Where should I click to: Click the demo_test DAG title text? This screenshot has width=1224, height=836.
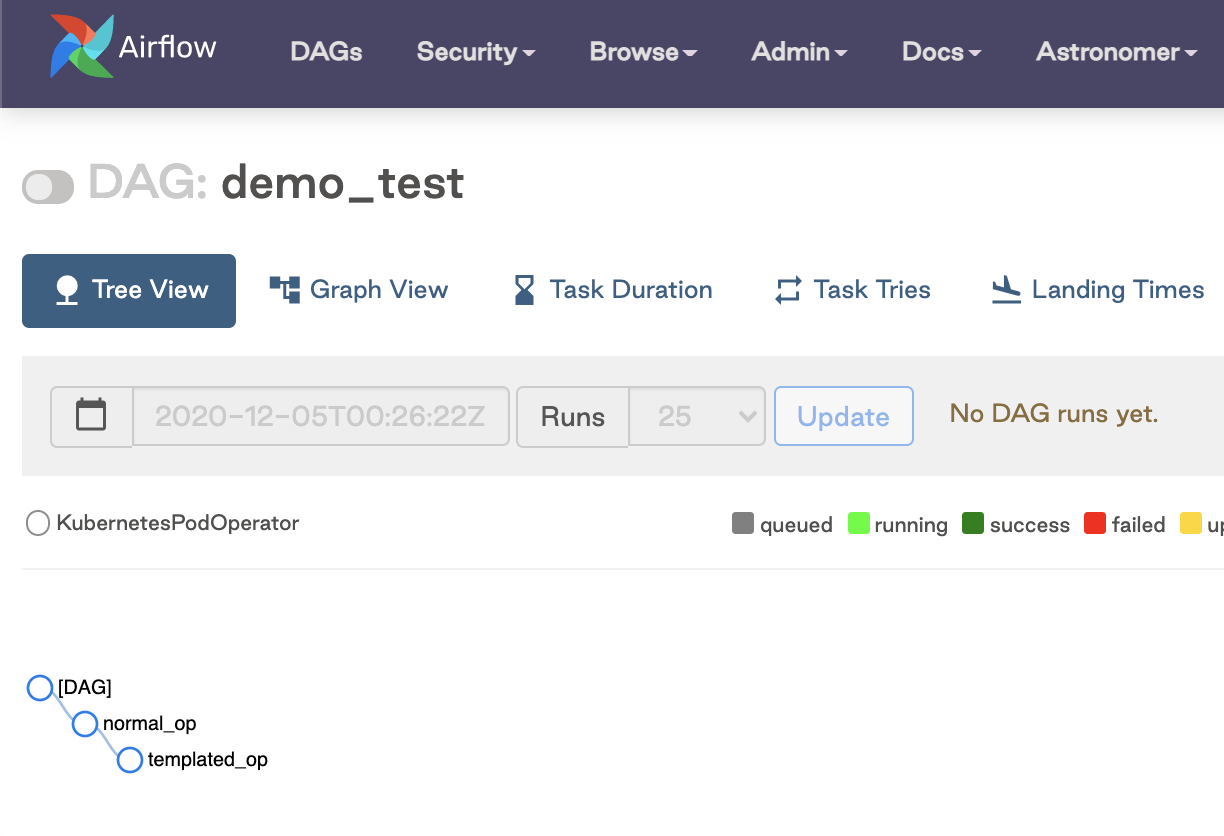tap(342, 184)
